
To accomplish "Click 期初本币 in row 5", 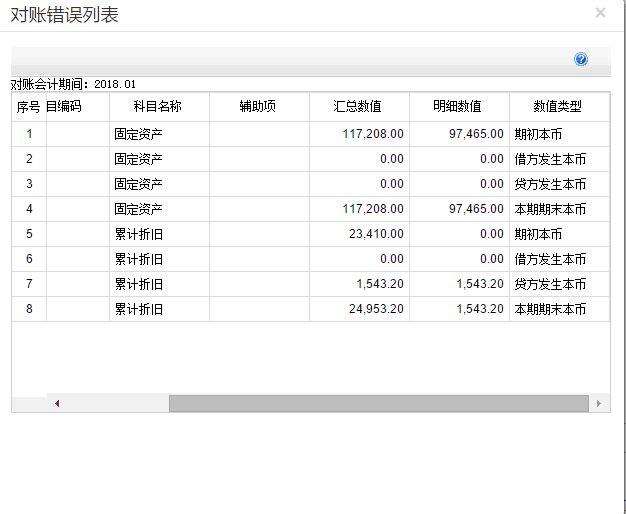I will [538, 234].
